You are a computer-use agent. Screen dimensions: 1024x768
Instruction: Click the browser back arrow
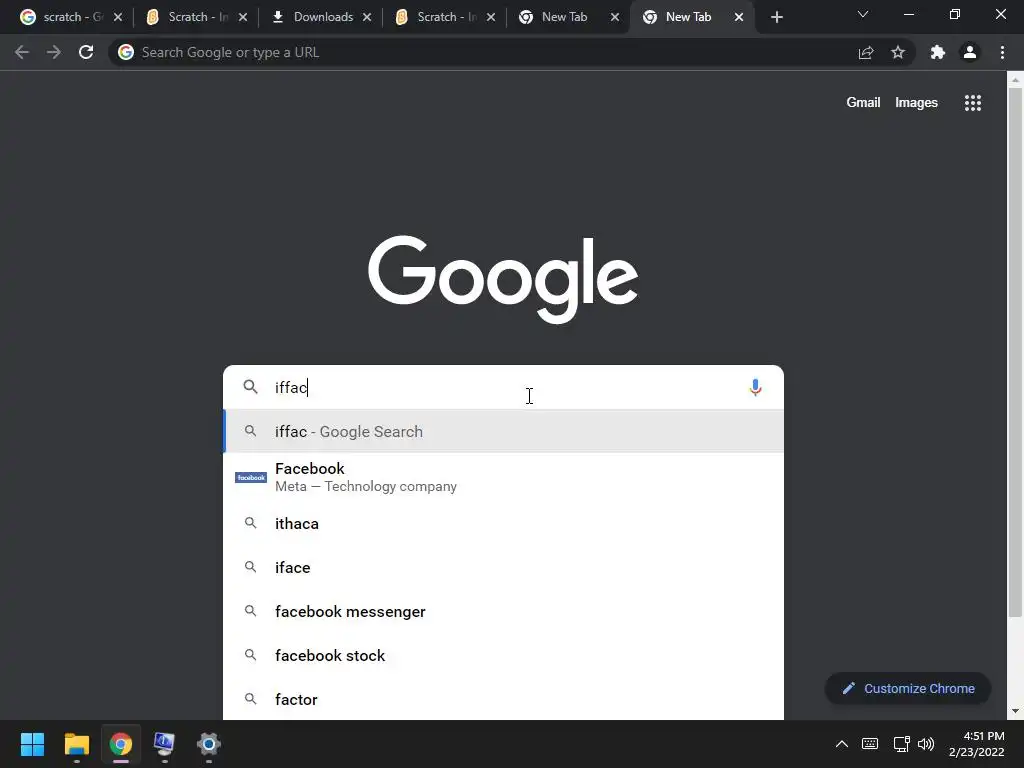[22, 52]
